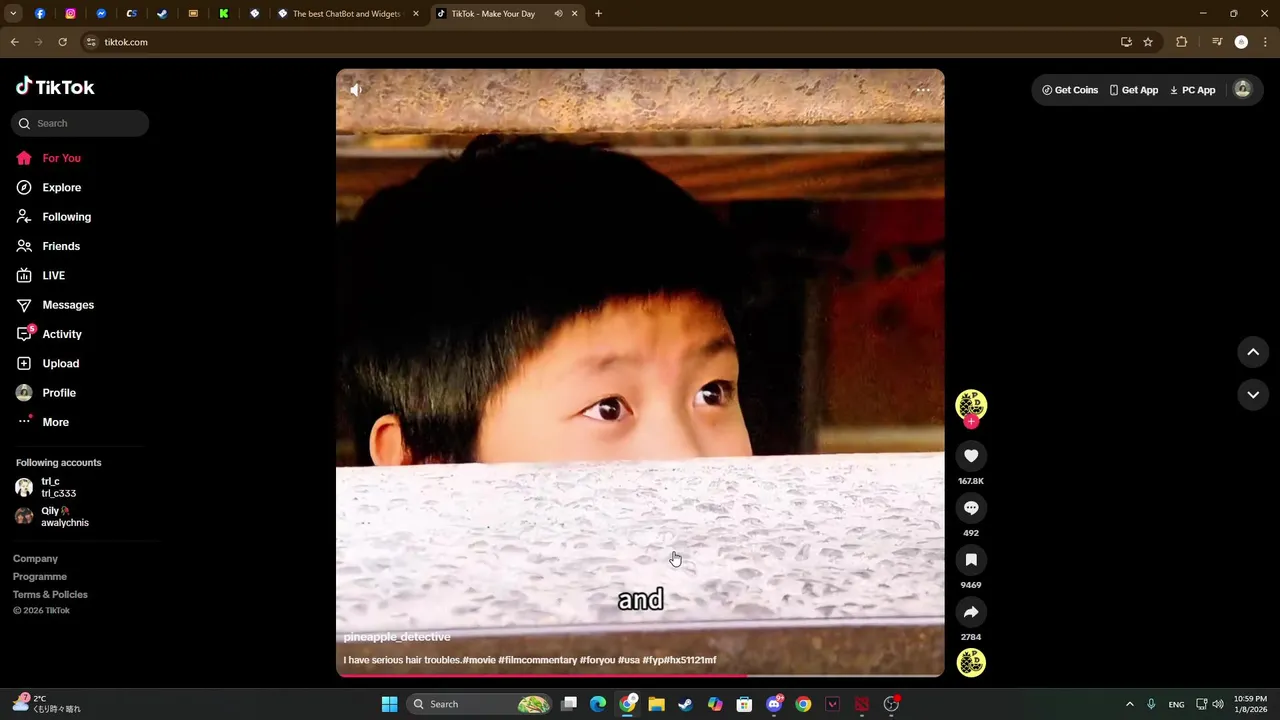Follow creator with red plus badge
Image resolution: width=1280 pixels, height=720 pixels.
pyautogui.click(x=971, y=422)
